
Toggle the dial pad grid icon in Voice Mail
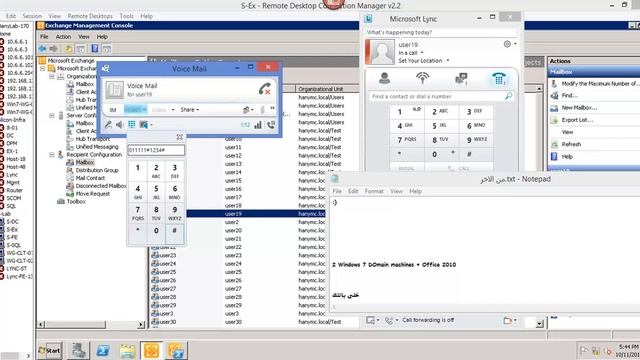tap(131, 124)
